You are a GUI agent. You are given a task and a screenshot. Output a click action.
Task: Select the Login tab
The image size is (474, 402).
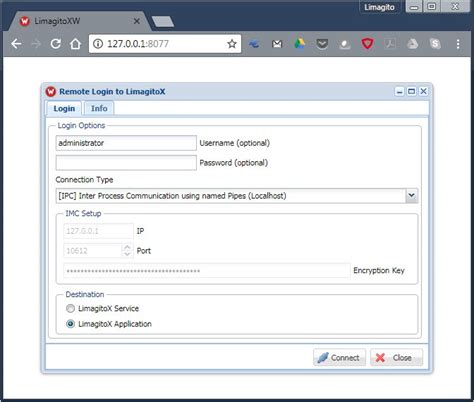tap(64, 109)
